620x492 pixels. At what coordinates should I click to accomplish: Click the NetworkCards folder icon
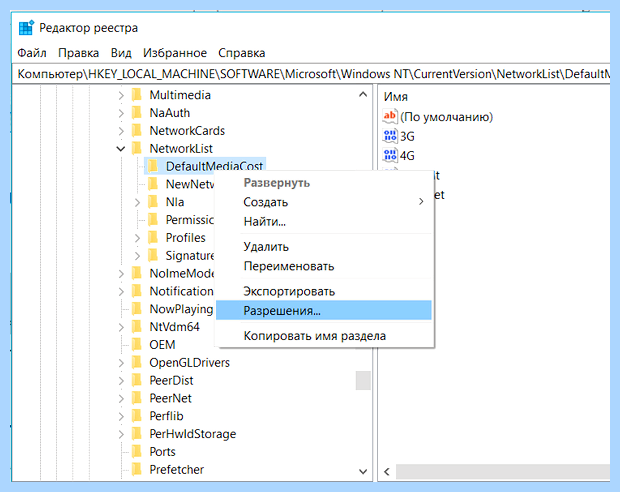click(x=137, y=131)
